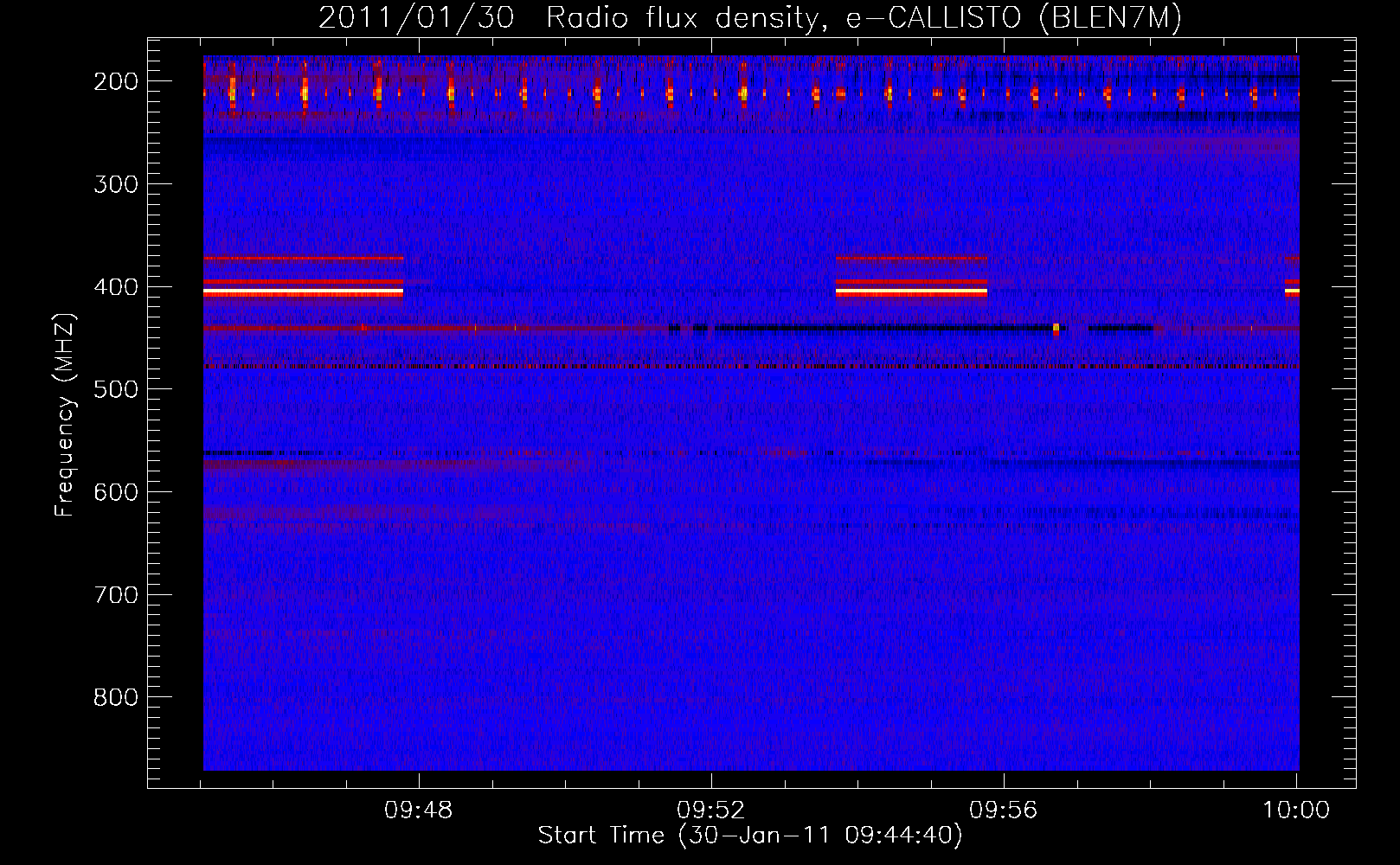The height and width of the screenshot is (865, 1400).
Task: Click the 09:56 time tick label
Action: 1004,810
